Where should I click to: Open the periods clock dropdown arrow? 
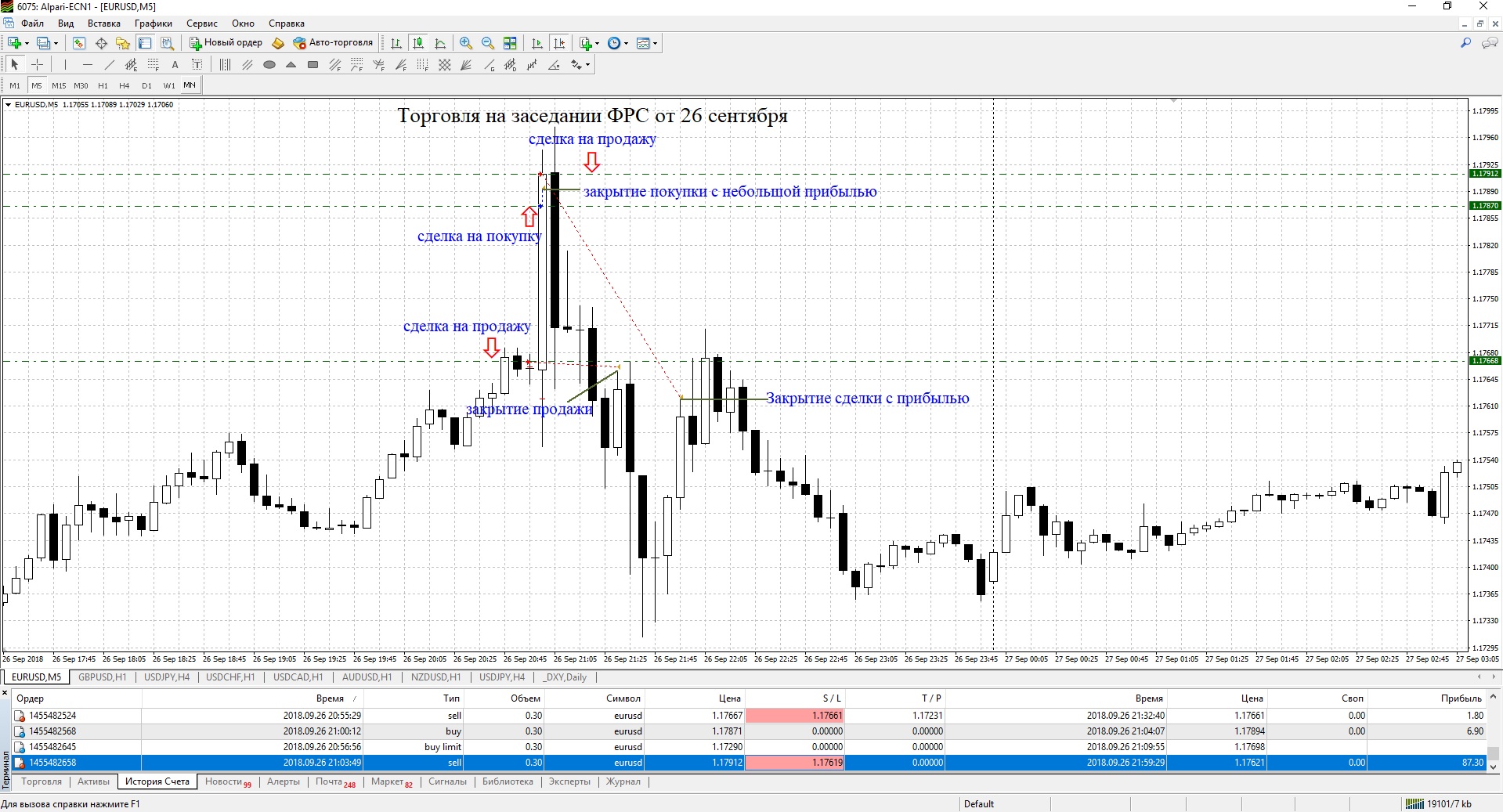626,43
